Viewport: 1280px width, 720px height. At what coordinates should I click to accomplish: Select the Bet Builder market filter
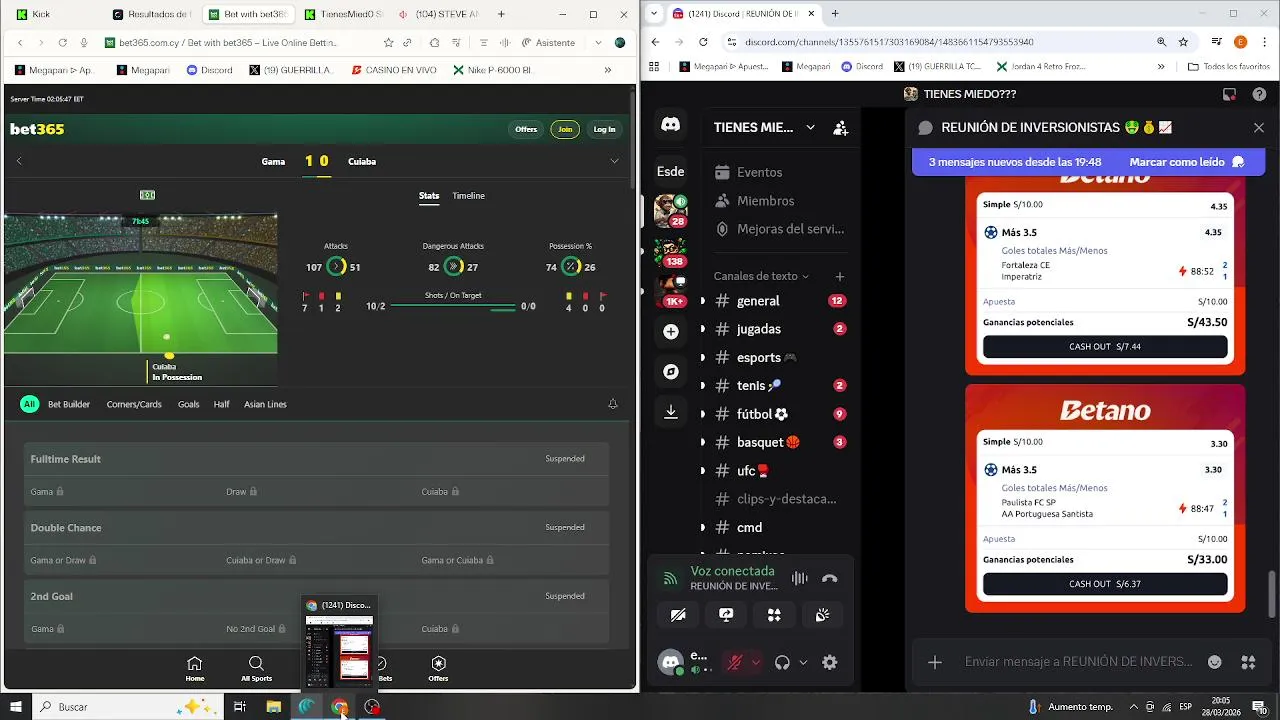coord(69,404)
